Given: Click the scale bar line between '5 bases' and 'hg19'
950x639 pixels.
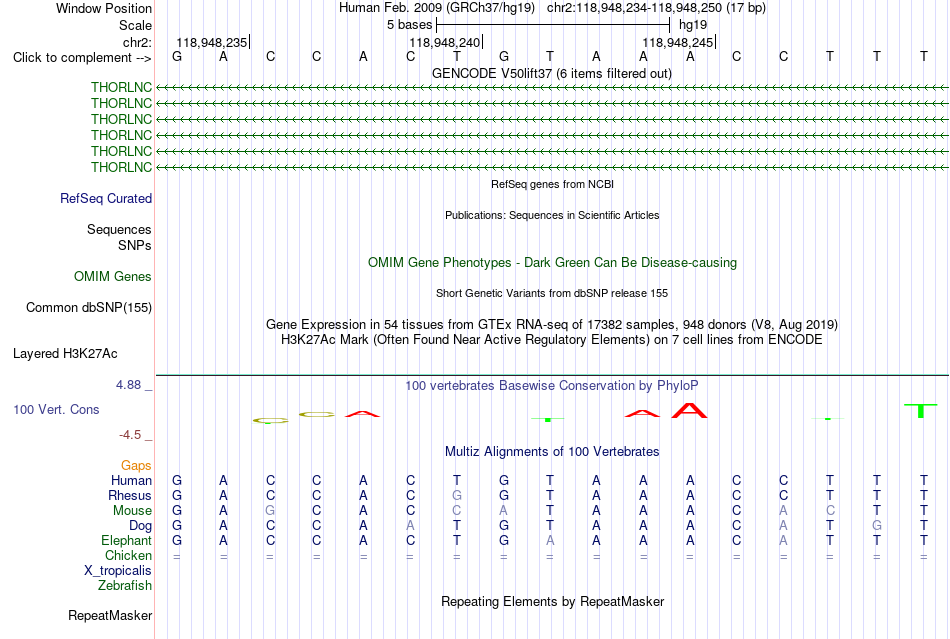Looking at the screenshot, I should pyautogui.click(x=553, y=25).
